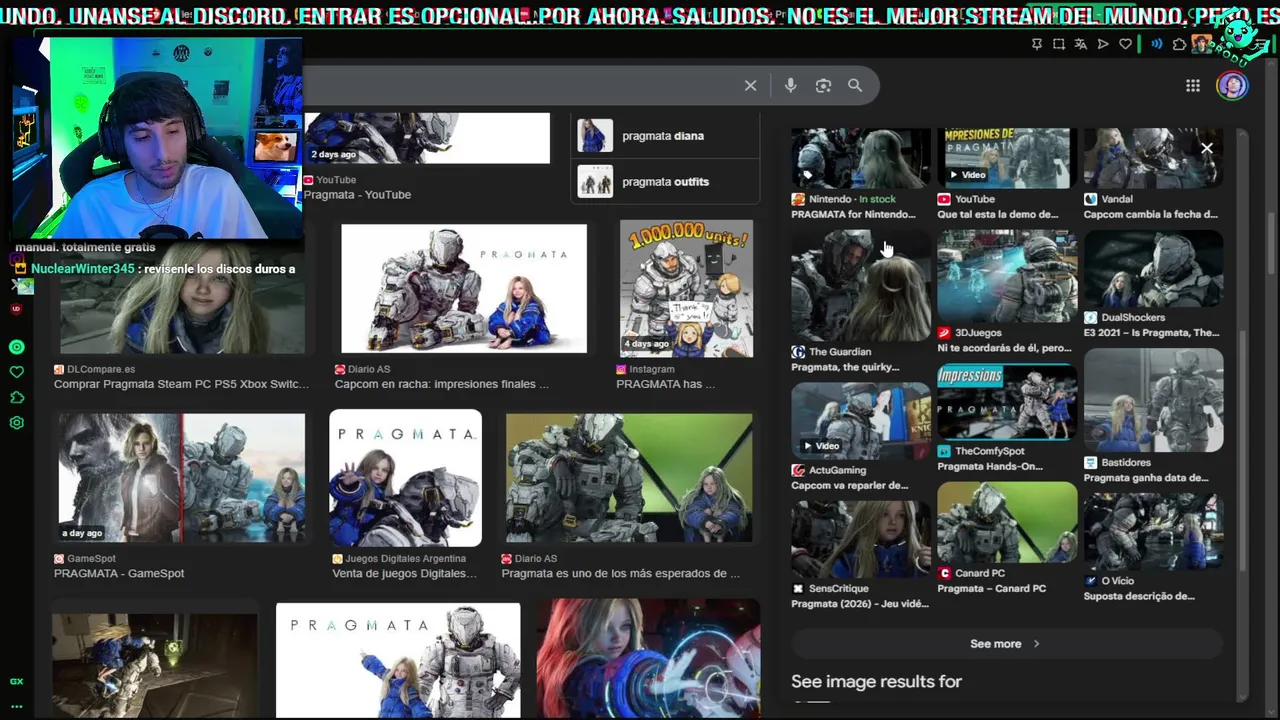Image resolution: width=1280 pixels, height=720 pixels.
Task: Click the magnifier search icon
Action: coord(855,86)
